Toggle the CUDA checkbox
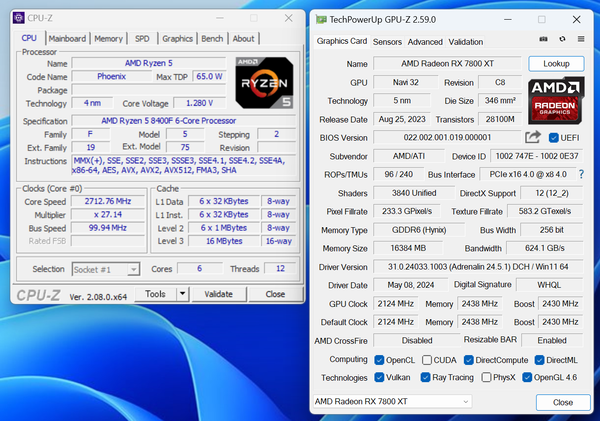The width and height of the screenshot is (600, 421). click(x=427, y=360)
